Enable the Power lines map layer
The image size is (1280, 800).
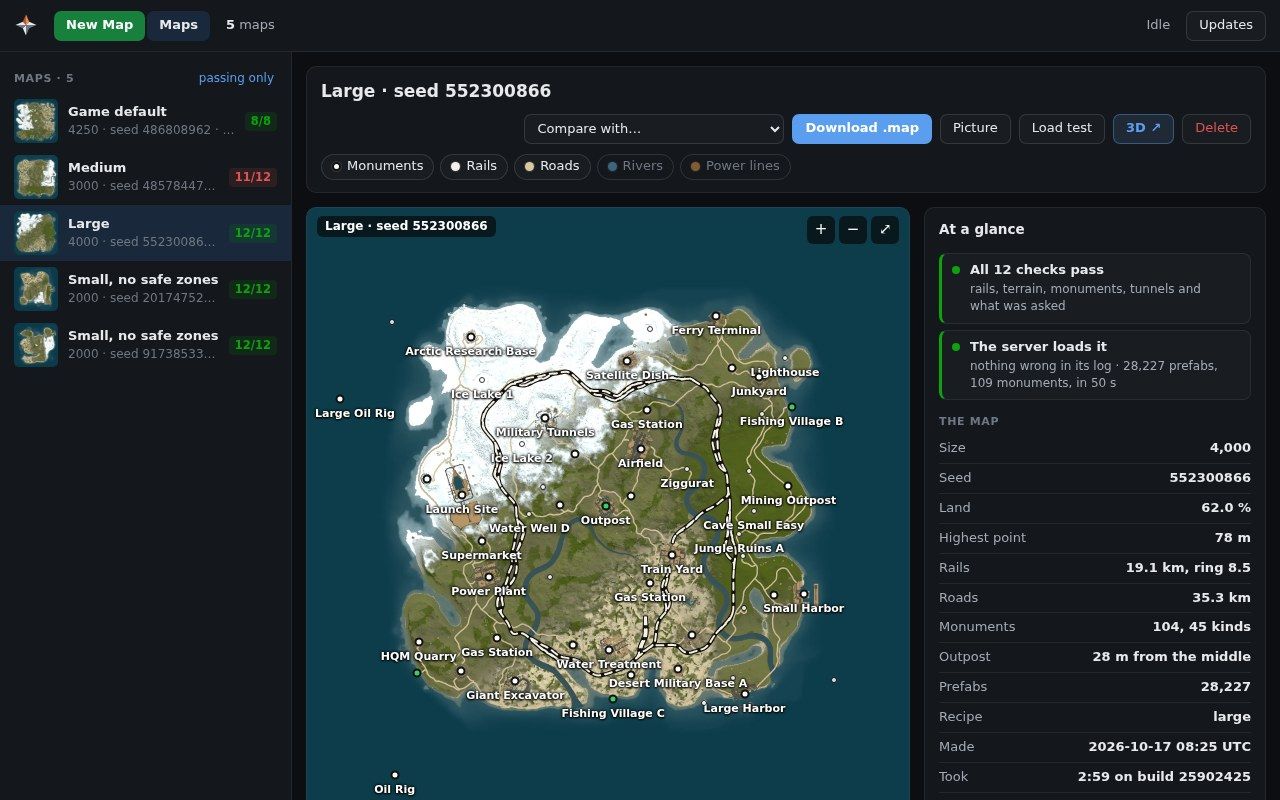[x=735, y=166]
